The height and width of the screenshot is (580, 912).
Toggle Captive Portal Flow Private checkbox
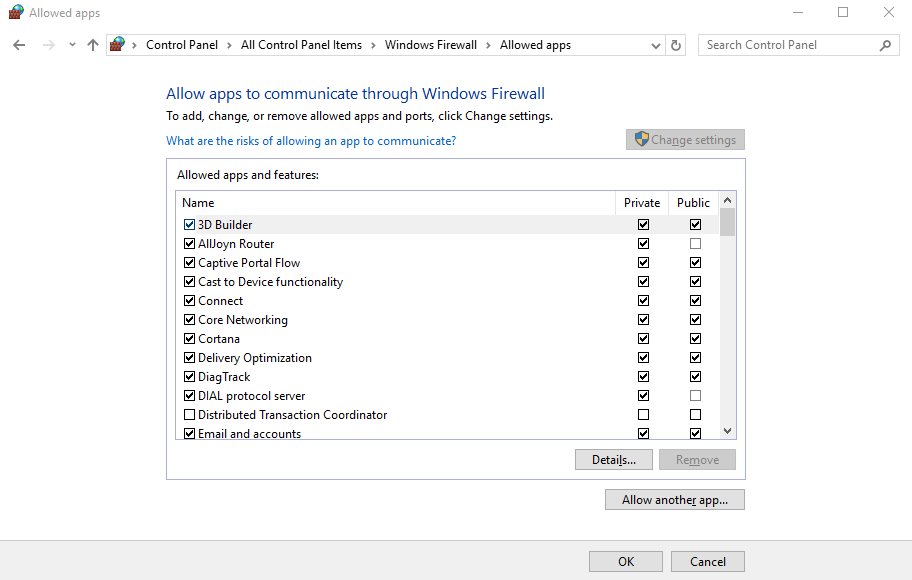tap(643, 262)
